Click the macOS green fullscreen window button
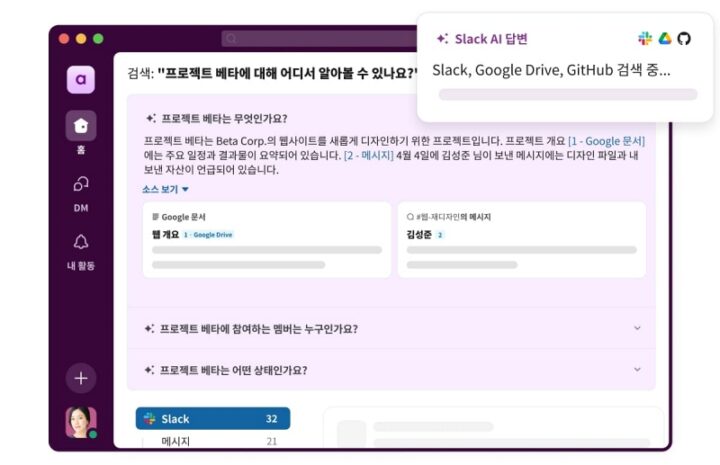 click(98, 39)
